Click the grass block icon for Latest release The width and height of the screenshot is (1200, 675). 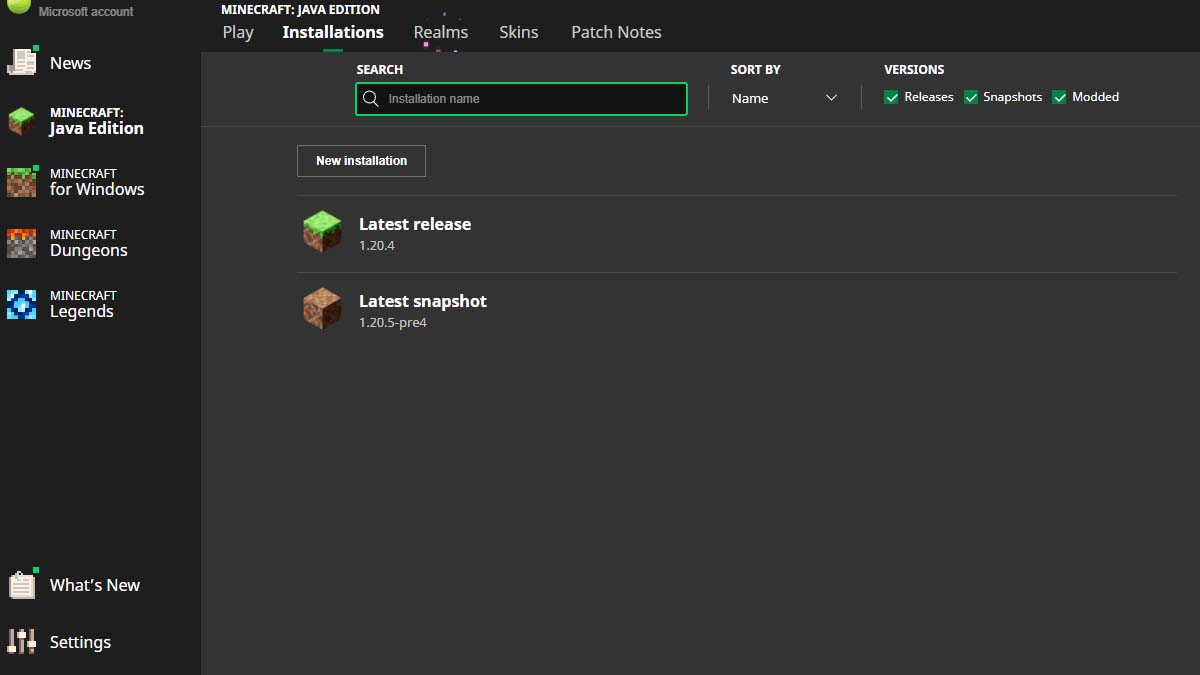coord(322,231)
